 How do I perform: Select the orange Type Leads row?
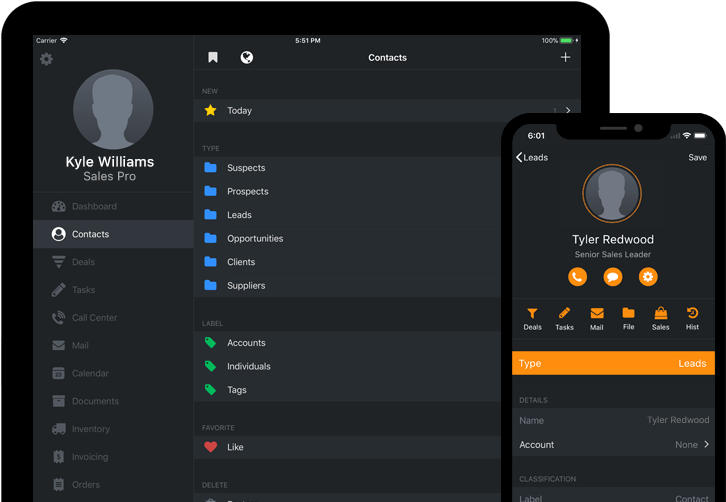(x=613, y=363)
